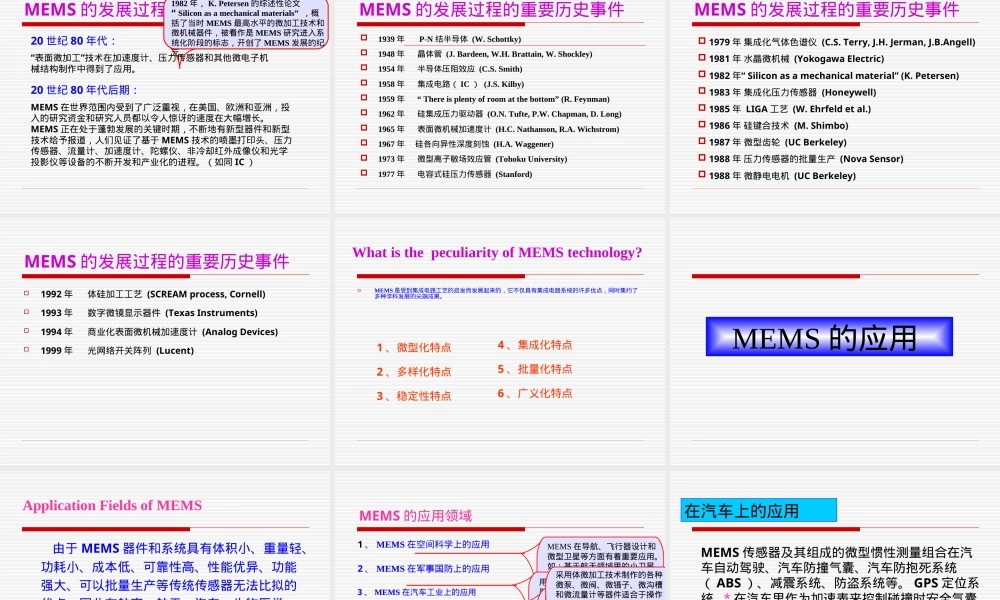This screenshot has height=600, width=1000.
Task: Click the blue 'MEMS 的应用' banner box
Action: [x=829, y=337]
